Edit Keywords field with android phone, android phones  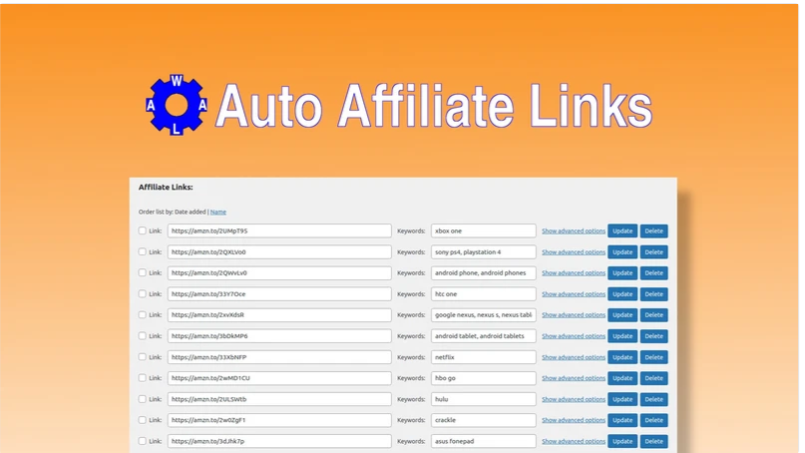[484, 273]
